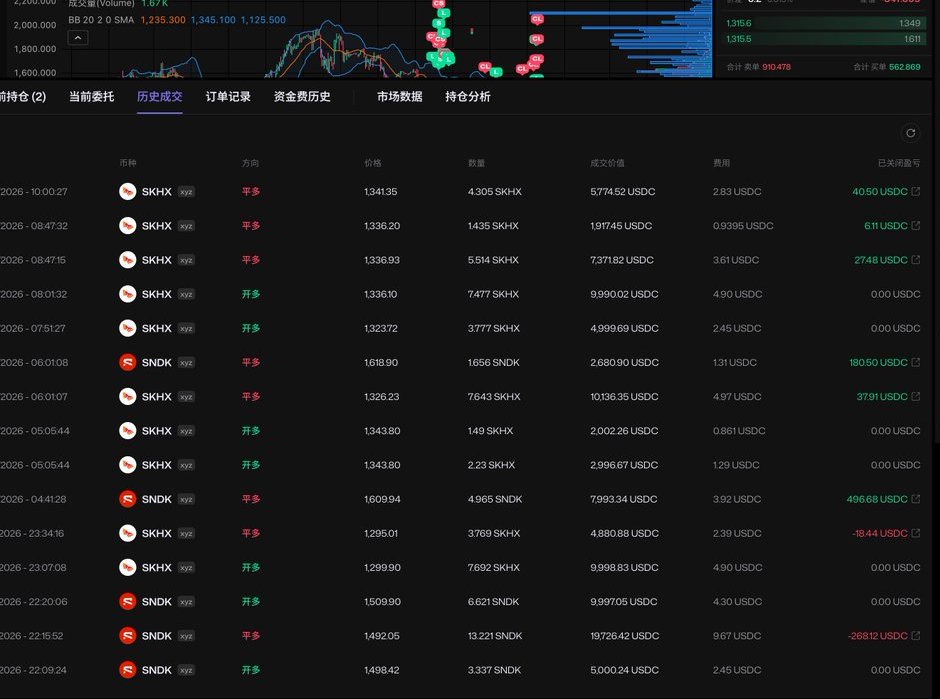
Task: Click the 费用 column header
Action: [721, 162]
